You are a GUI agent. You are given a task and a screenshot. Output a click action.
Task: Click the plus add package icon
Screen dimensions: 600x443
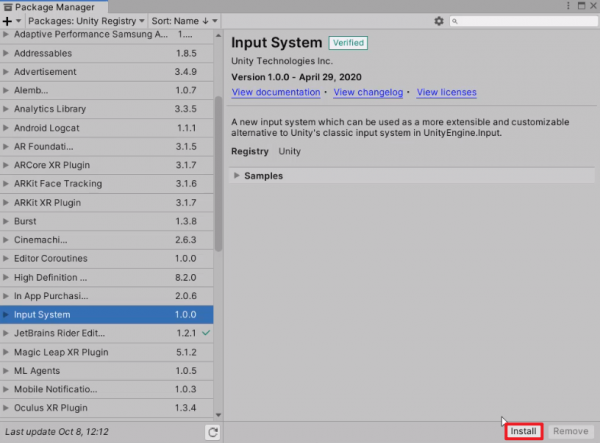[7, 21]
